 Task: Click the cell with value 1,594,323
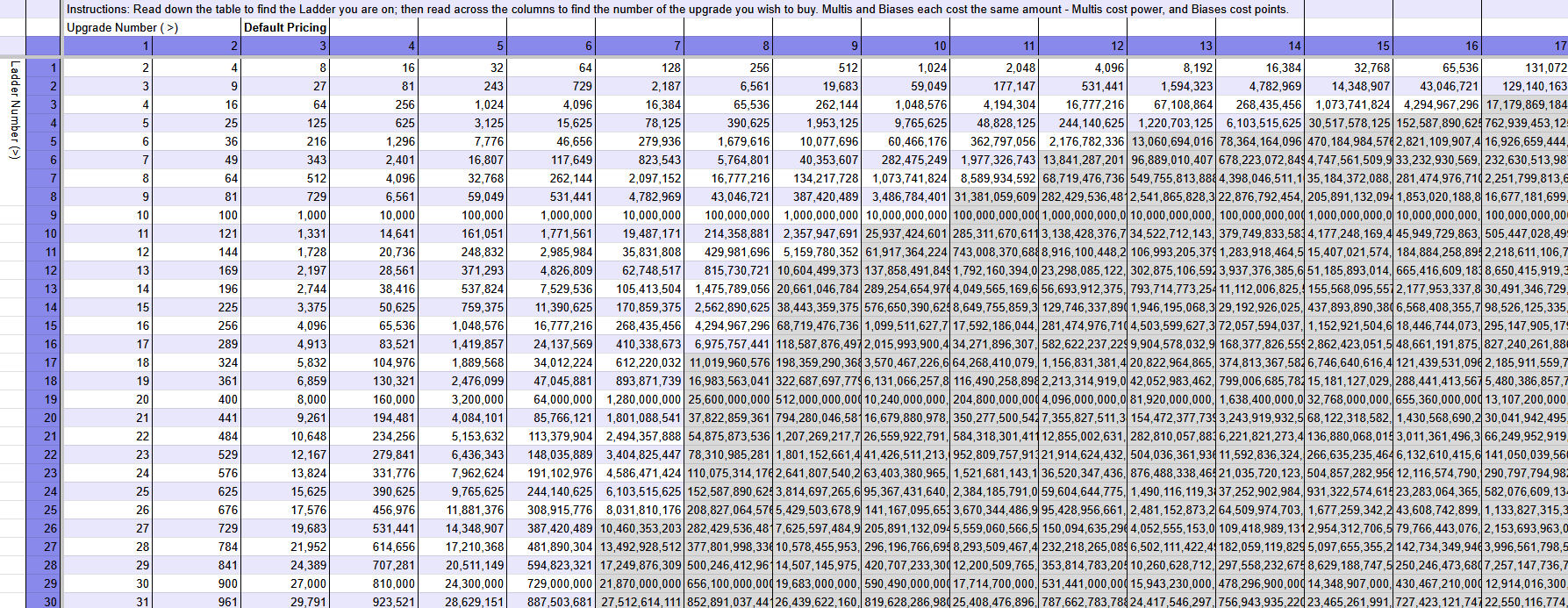pyautogui.click(x=1171, y=86)
